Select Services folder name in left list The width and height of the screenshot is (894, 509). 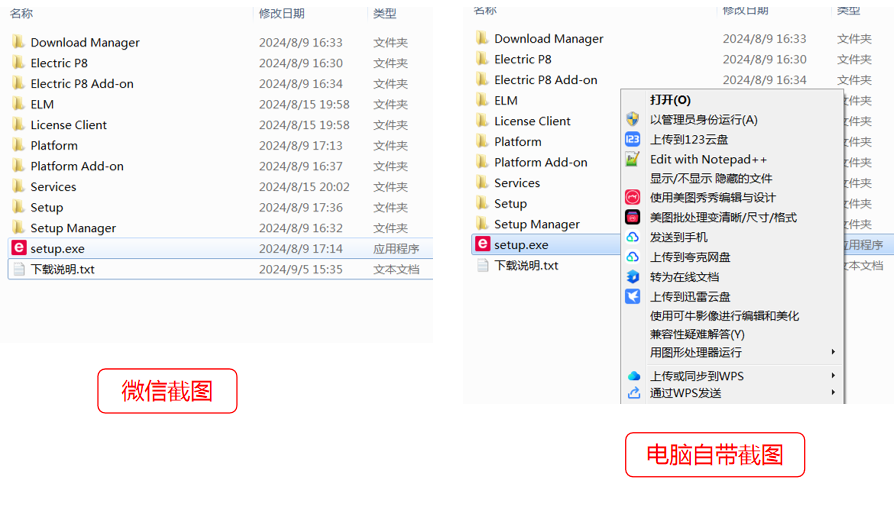pos(53,186)
